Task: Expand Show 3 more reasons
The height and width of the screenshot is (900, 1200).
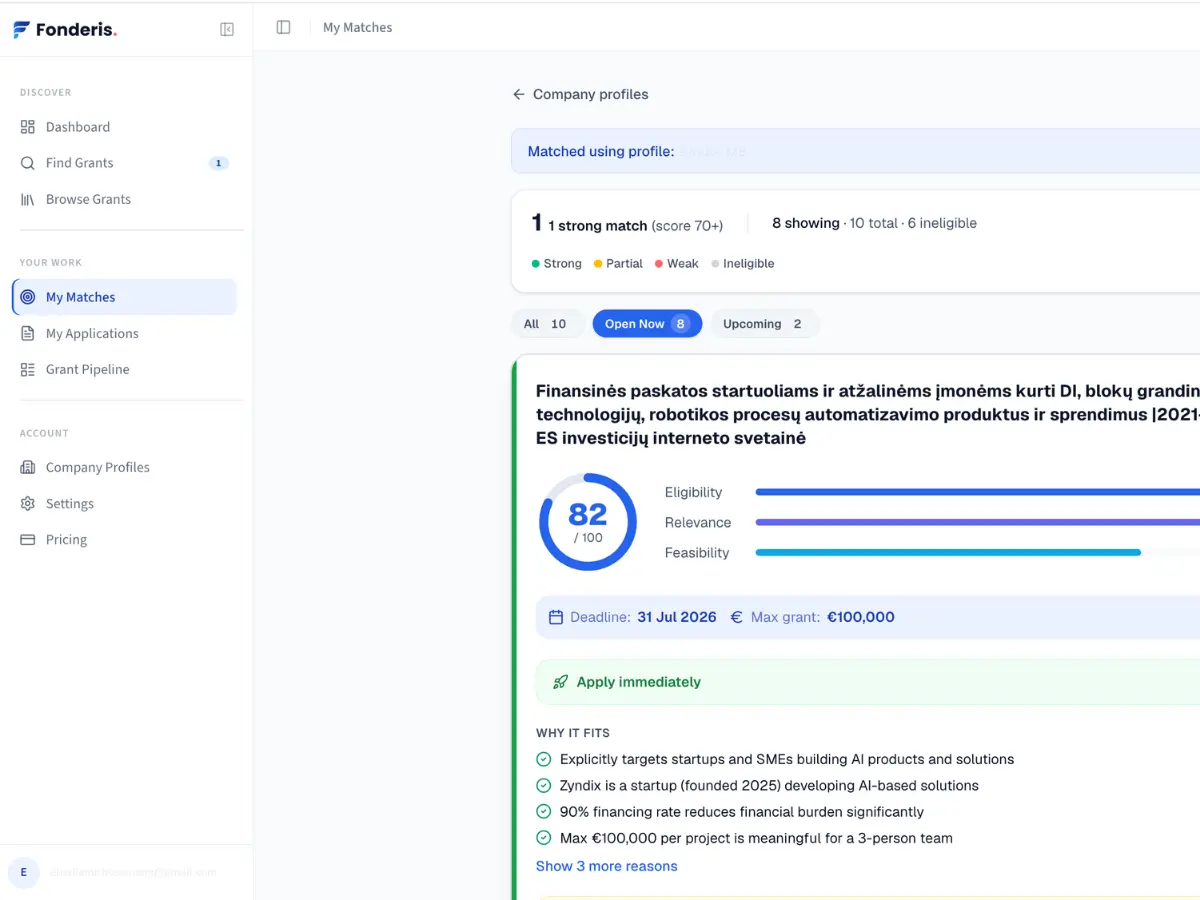Action: (606, 866)
